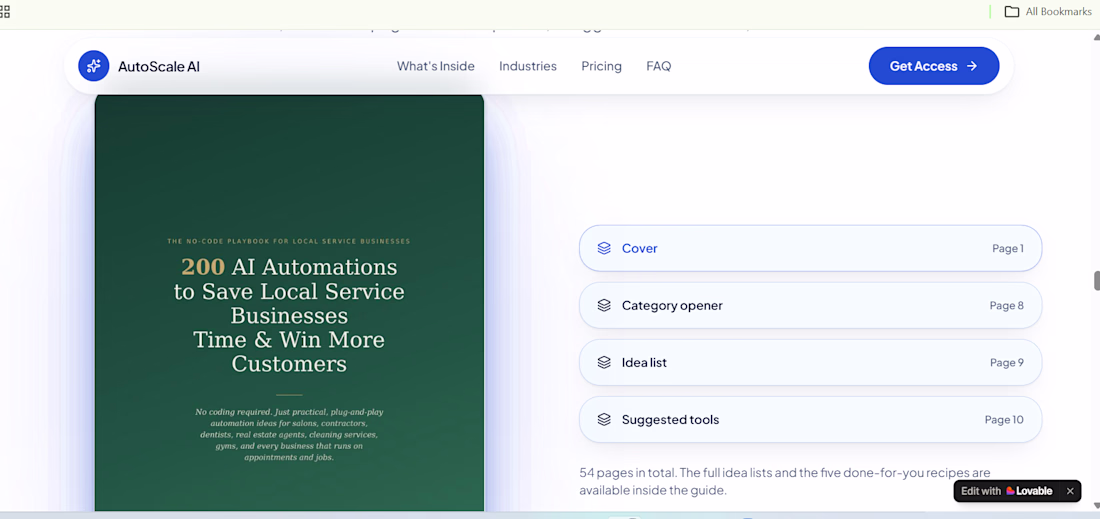1100x519 pixels.
Task: Jump to the FAQ nav link
Action: (x=659, y=66)
